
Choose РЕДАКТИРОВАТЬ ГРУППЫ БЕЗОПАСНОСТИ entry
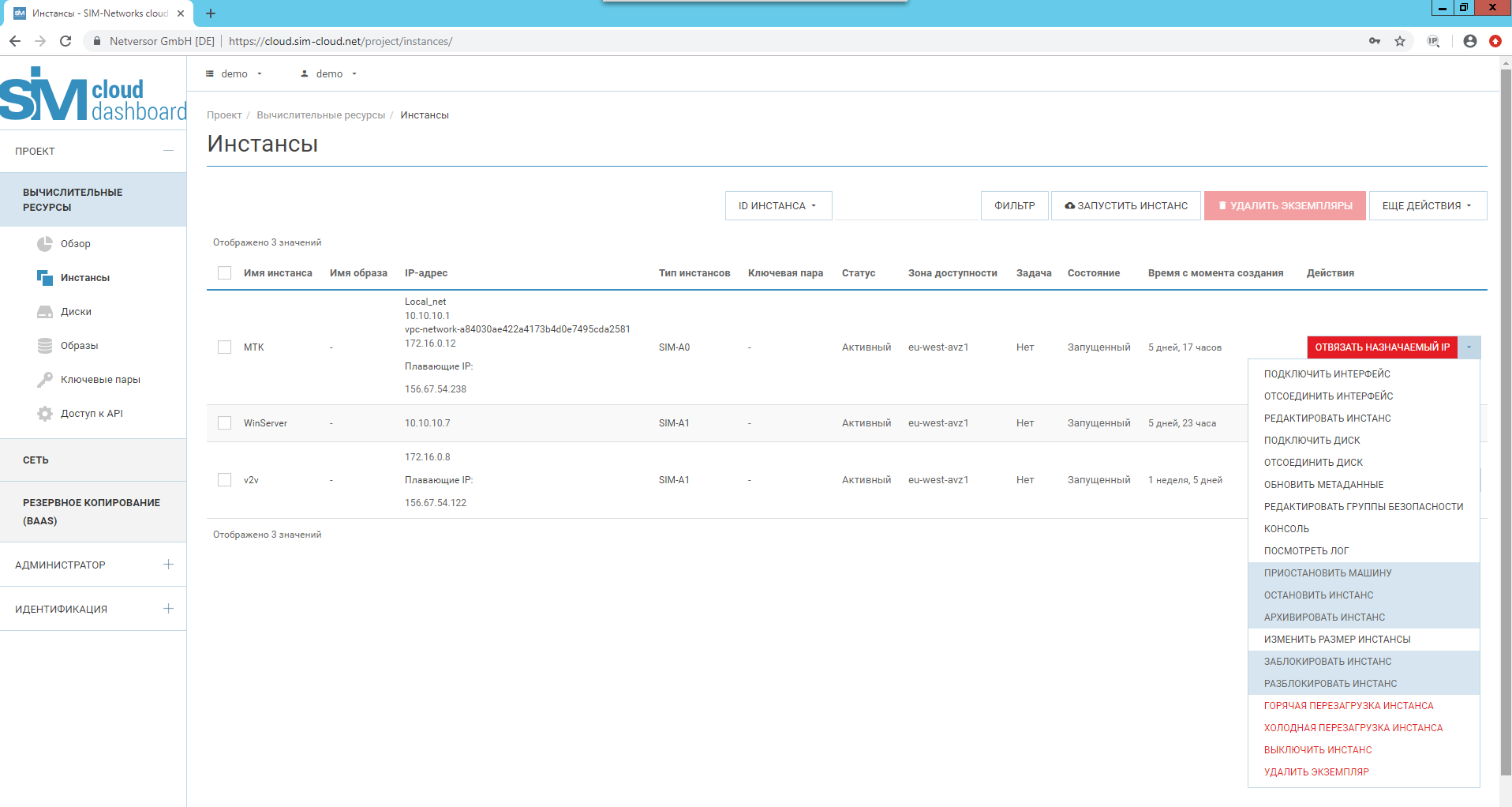point(1364,507)
